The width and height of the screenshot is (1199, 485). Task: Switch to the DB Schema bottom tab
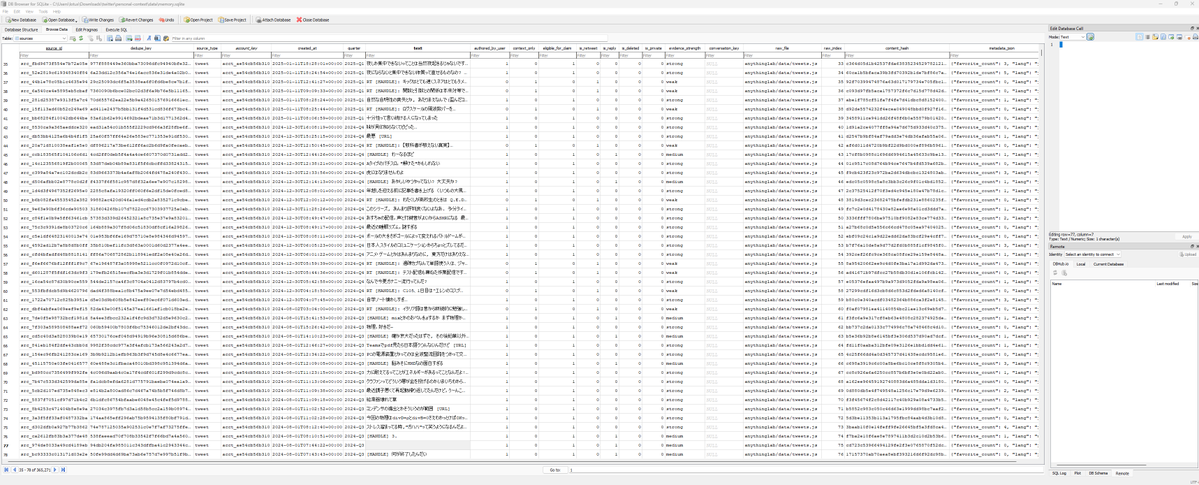click(x=1096, y=474)
